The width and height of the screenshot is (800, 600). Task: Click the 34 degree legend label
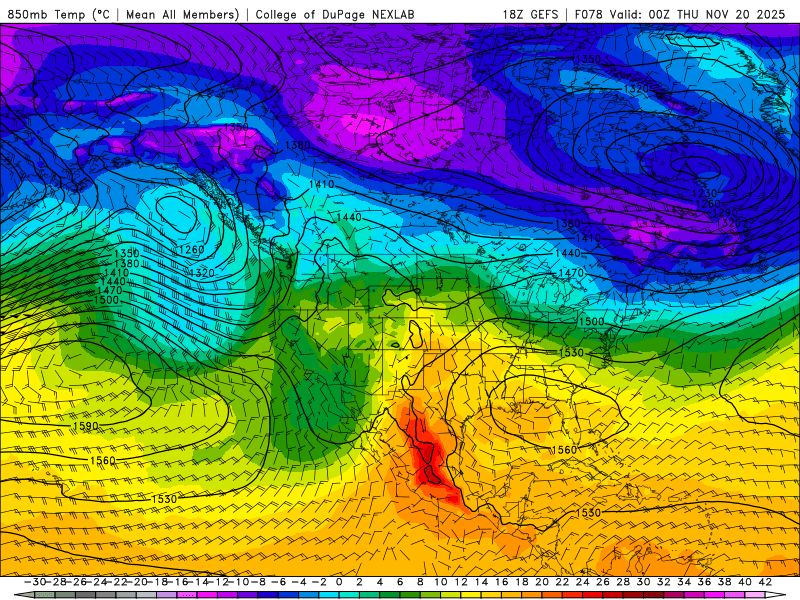684,582
